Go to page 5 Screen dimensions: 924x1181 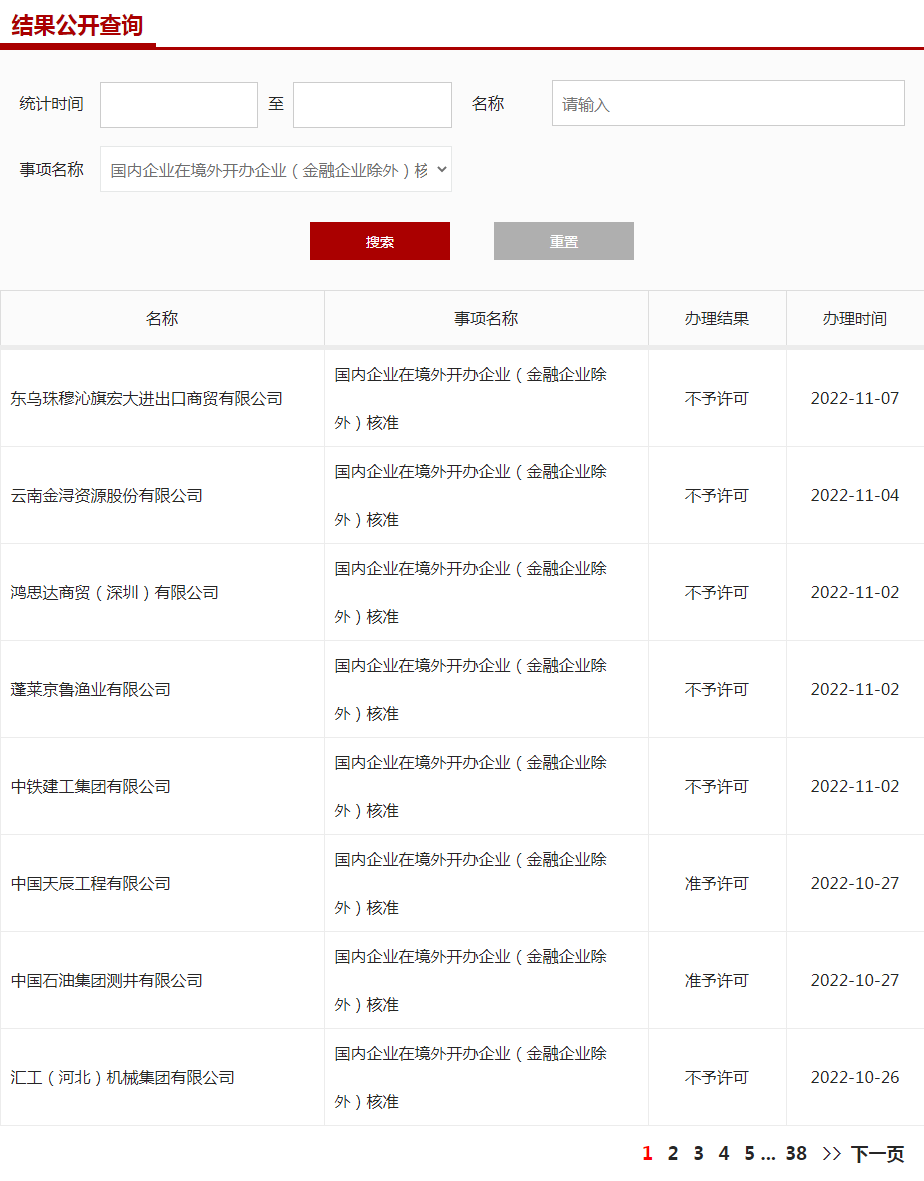[749, 1153]
